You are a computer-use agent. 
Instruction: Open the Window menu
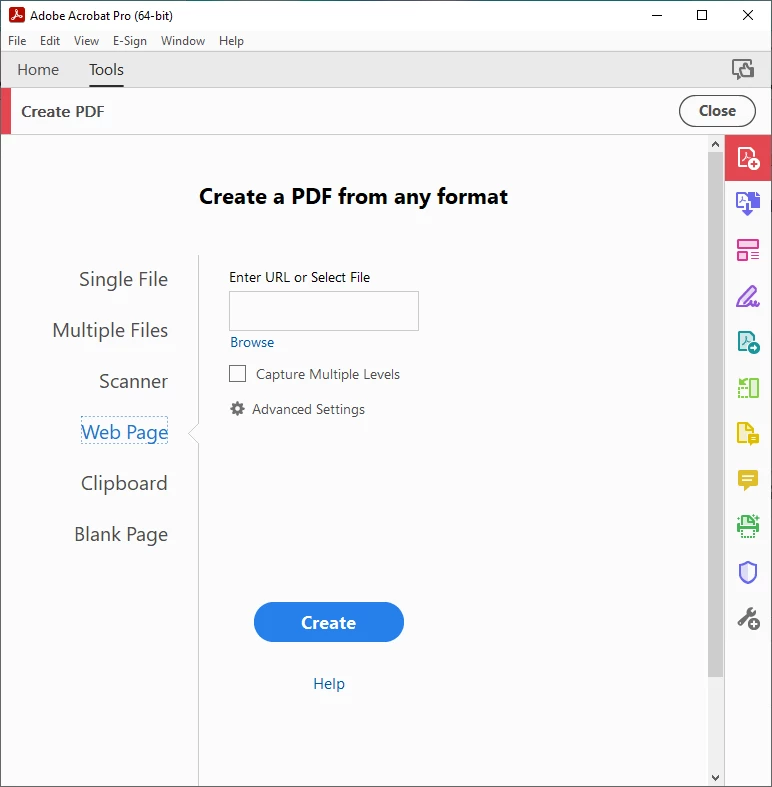(183, 41)
